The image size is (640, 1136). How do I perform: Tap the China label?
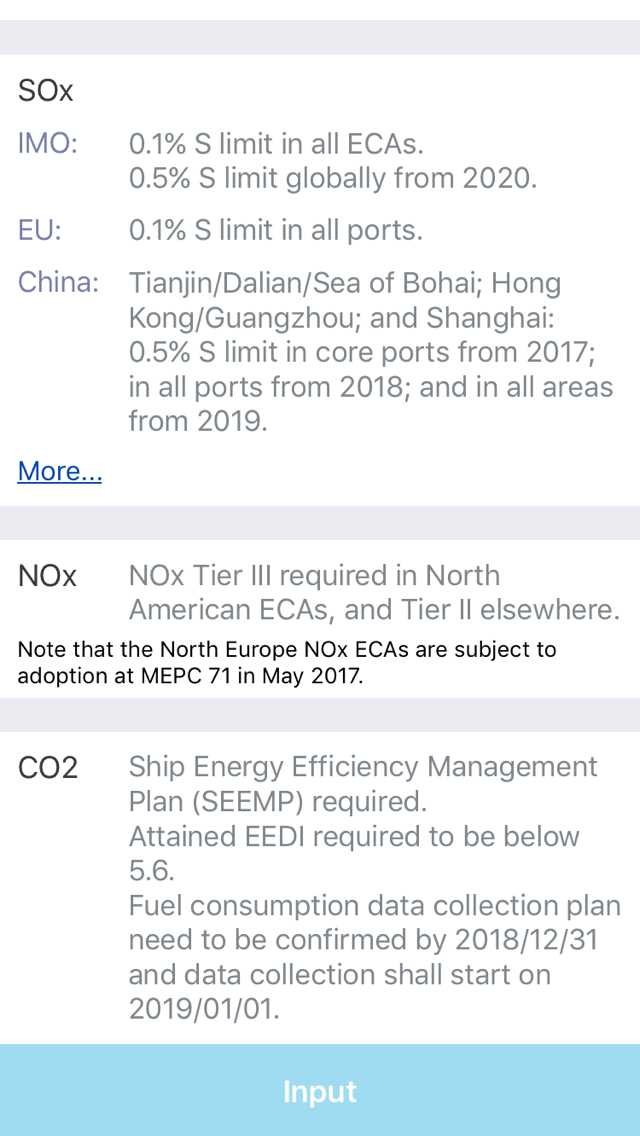pos(58,282)
